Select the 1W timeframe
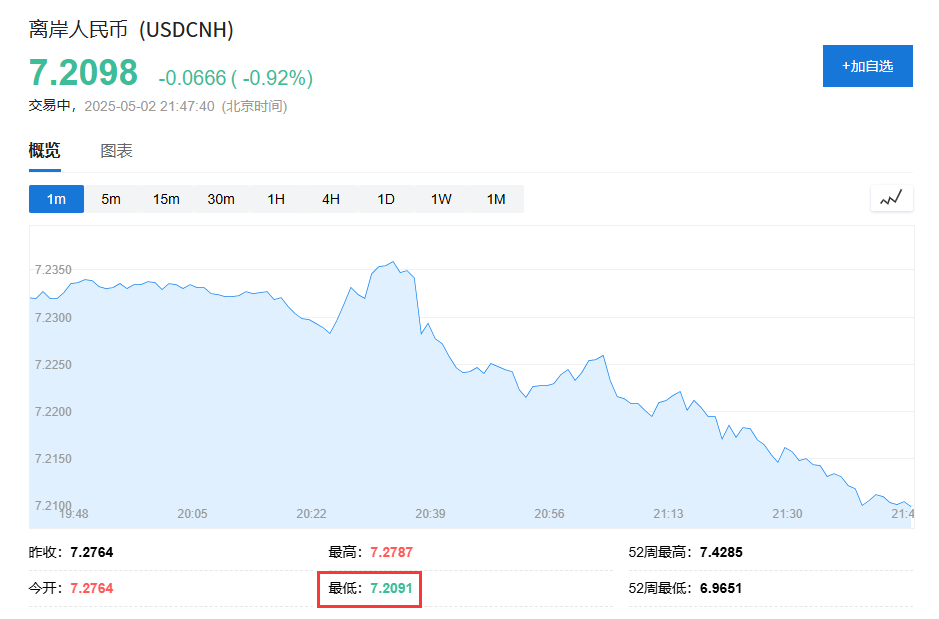 point(441,199)
